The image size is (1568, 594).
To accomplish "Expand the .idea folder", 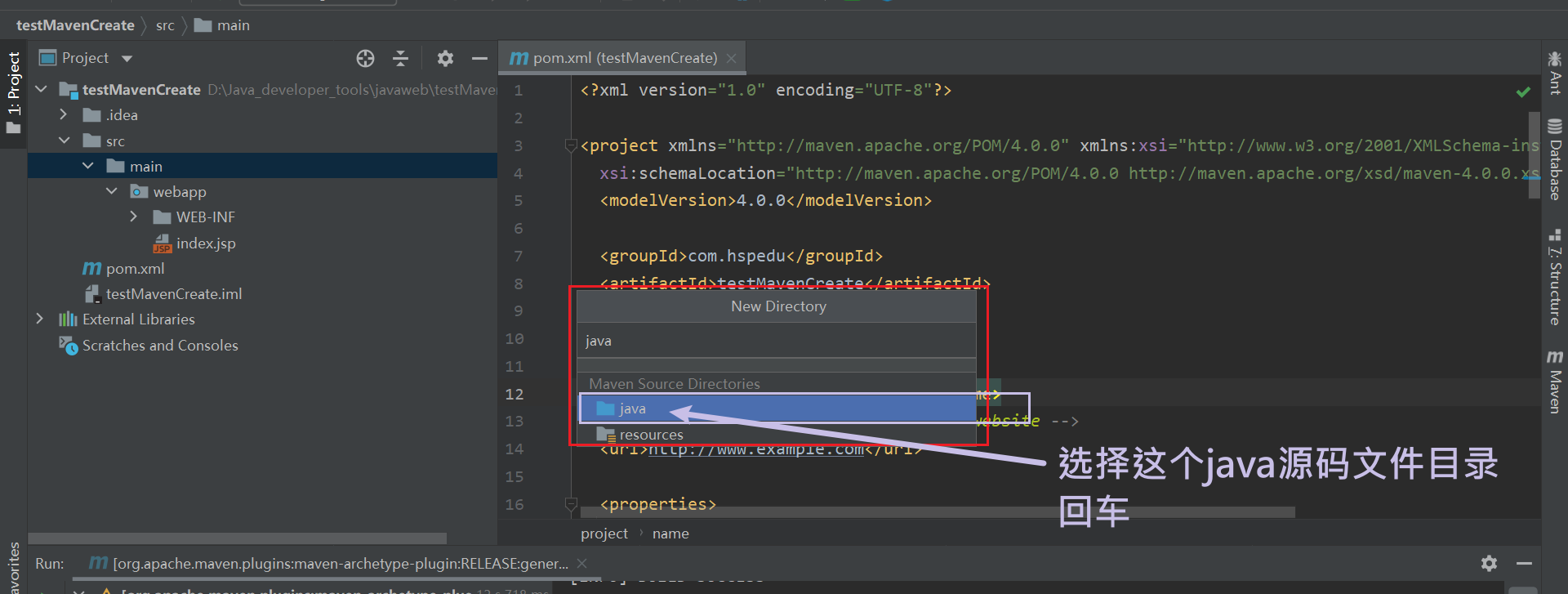I will coord(64,114).
